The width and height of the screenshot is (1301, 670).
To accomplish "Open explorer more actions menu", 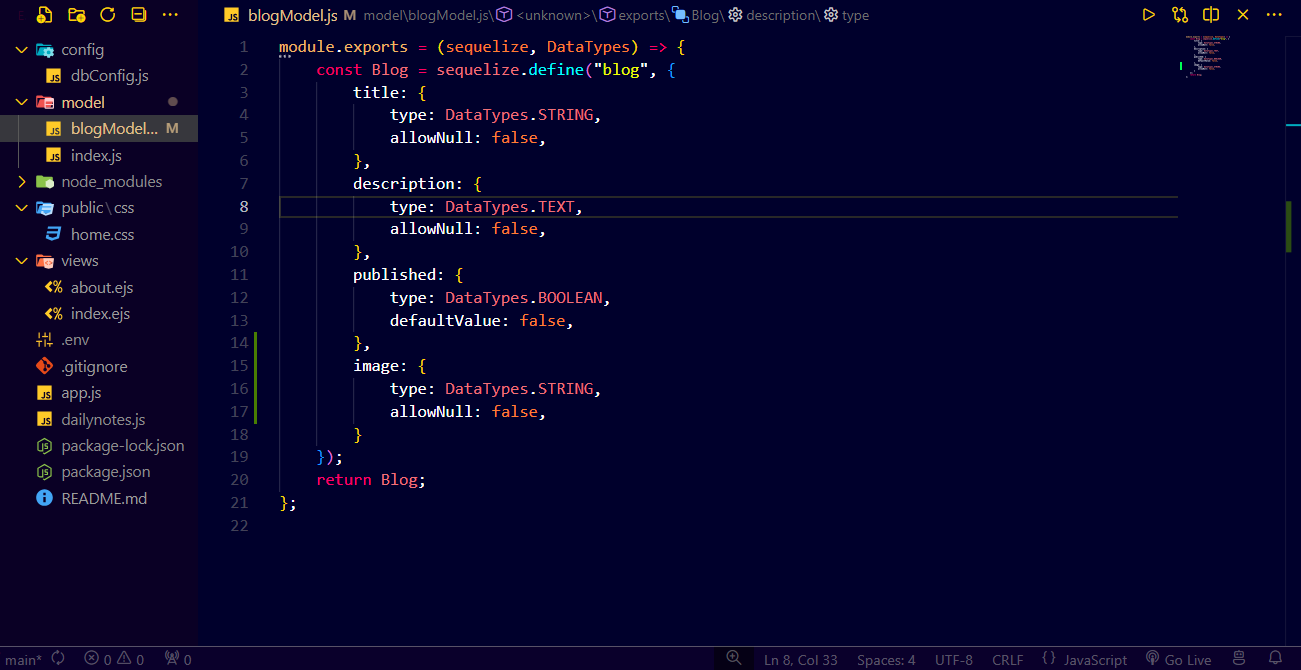I will [x=170, y=15].
